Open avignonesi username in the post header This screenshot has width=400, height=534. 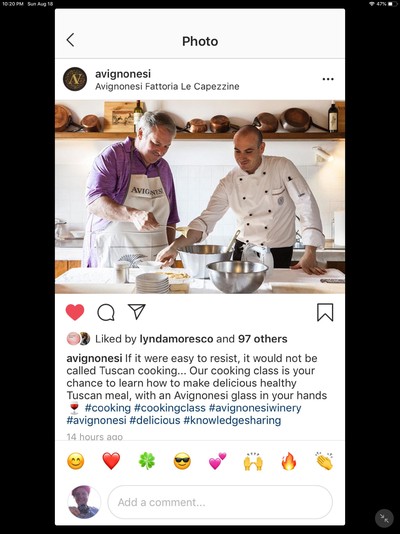123,74
